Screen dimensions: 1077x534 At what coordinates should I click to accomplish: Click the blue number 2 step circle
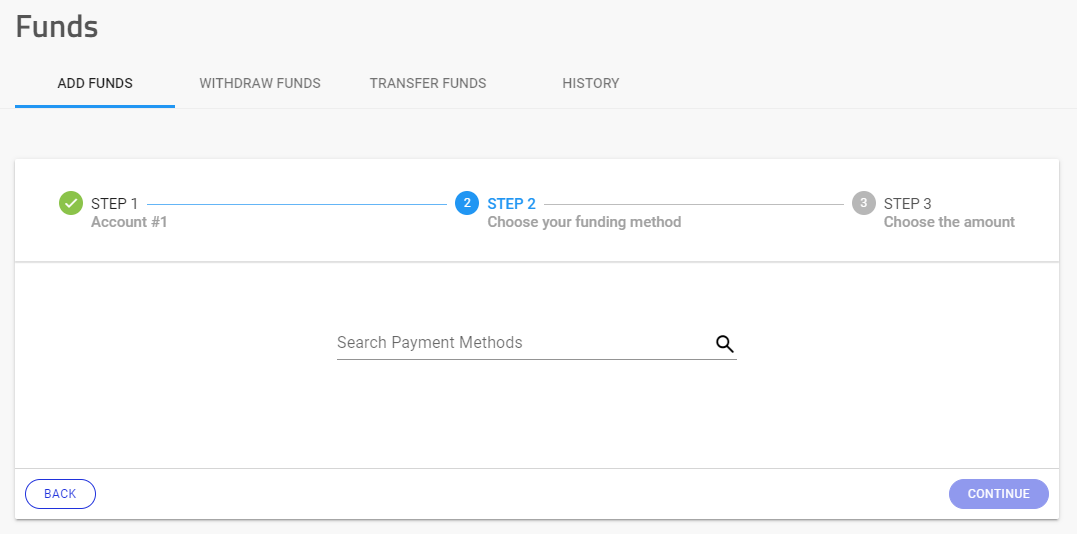467,203
